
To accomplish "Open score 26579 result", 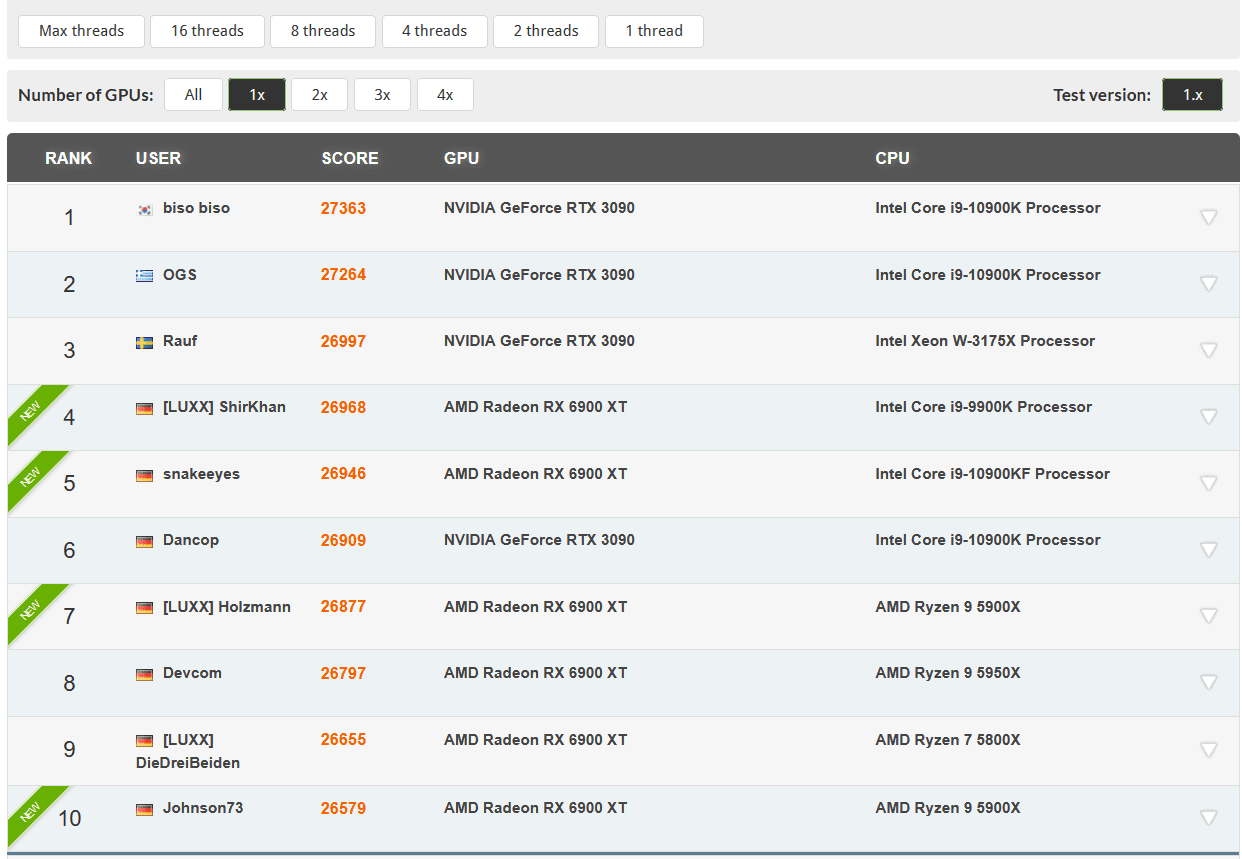I will (x=343, y=808).
